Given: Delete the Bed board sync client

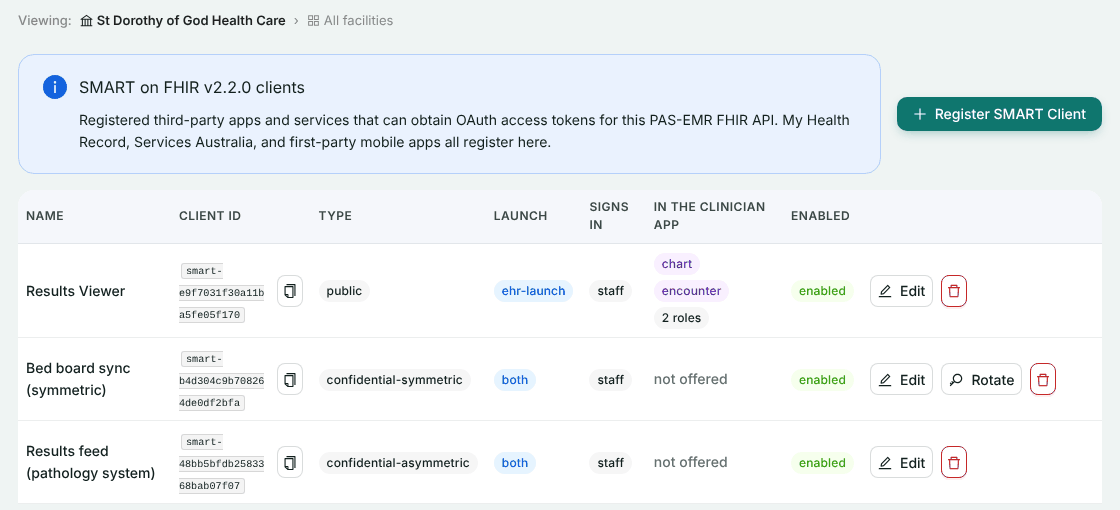Looking at the screenshot, I should (x=1043, y=379).
